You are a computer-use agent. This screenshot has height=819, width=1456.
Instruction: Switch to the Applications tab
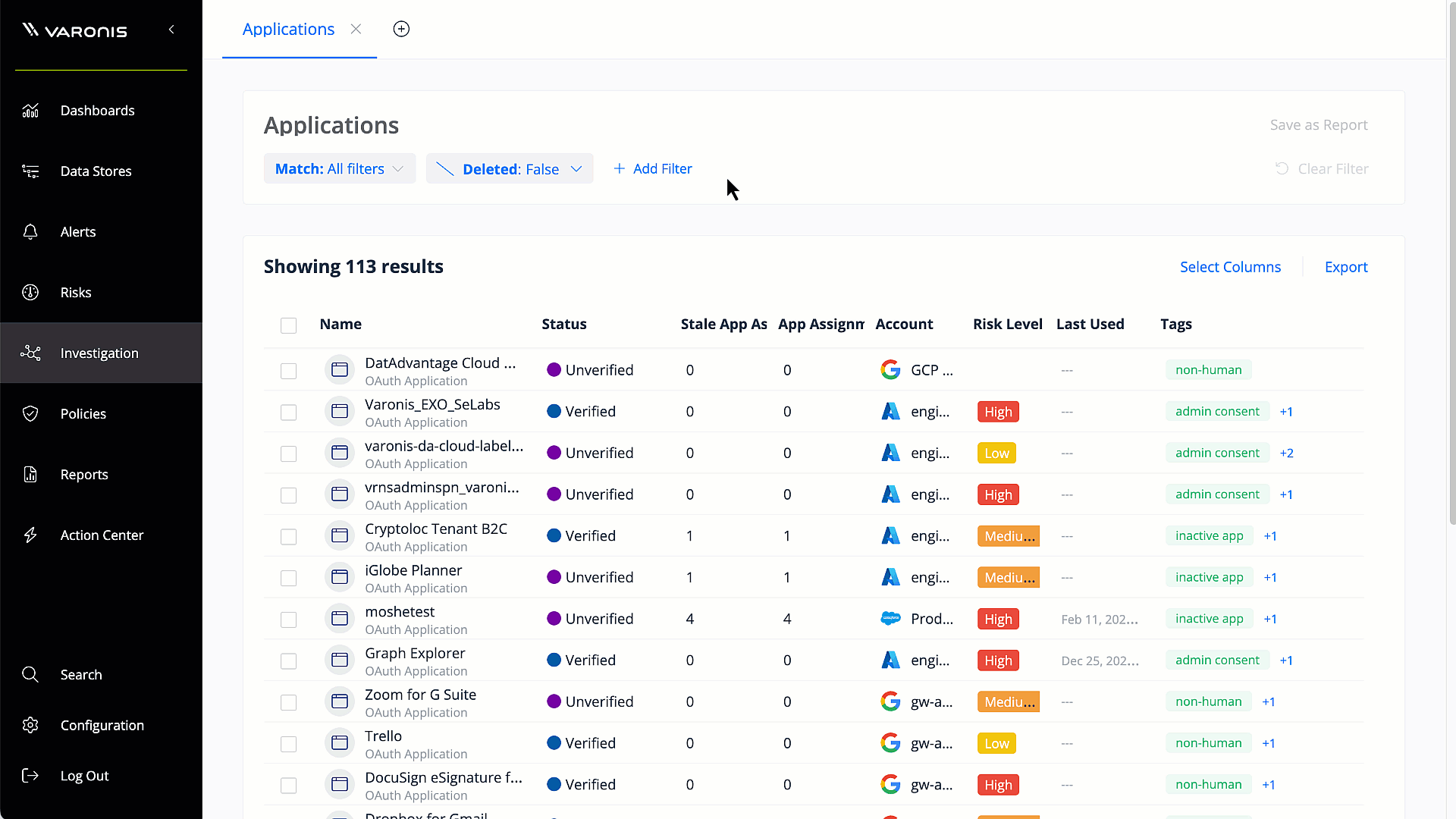coord(288,29)
